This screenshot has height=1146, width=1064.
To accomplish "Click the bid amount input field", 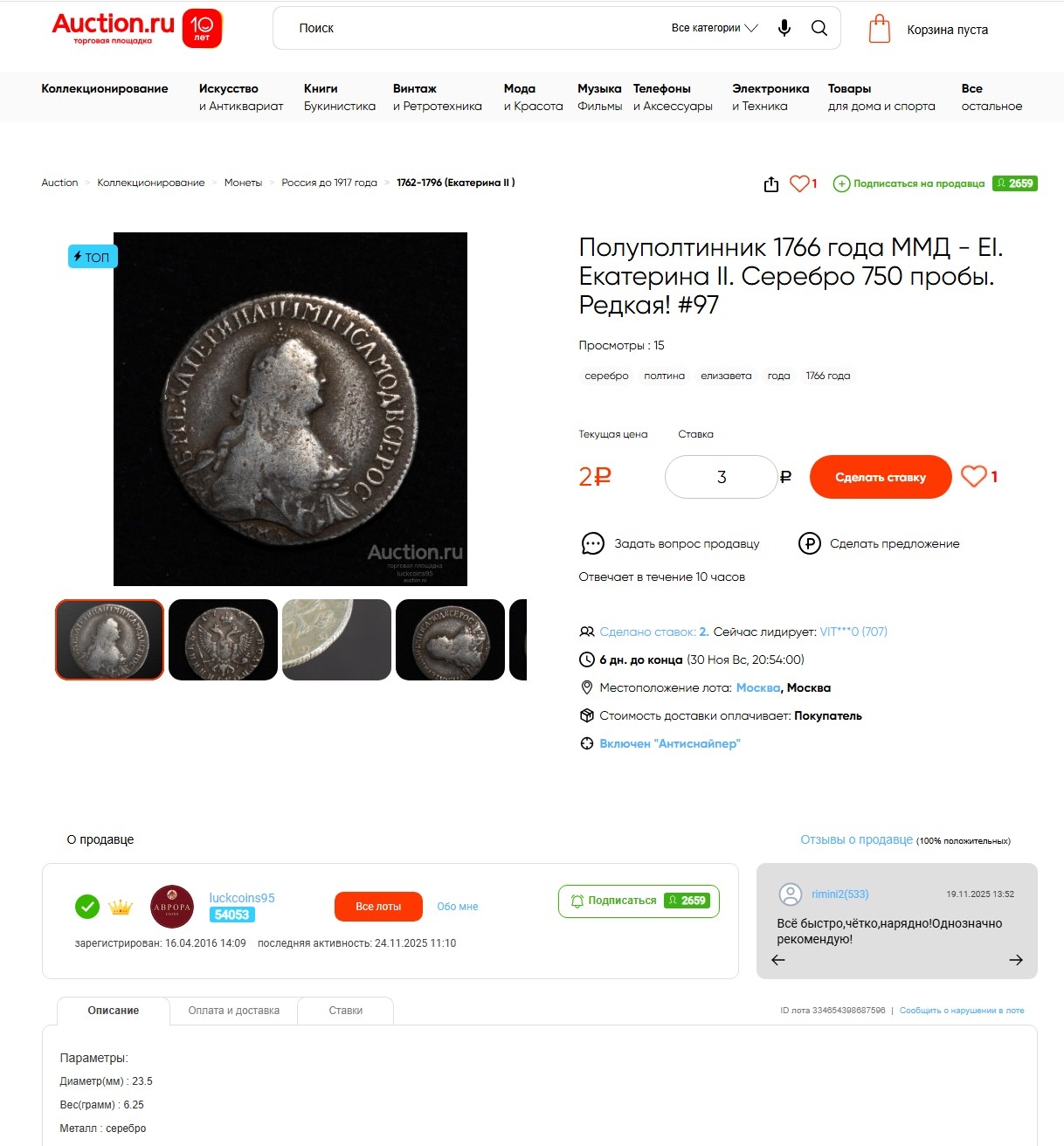I will 722,477.
